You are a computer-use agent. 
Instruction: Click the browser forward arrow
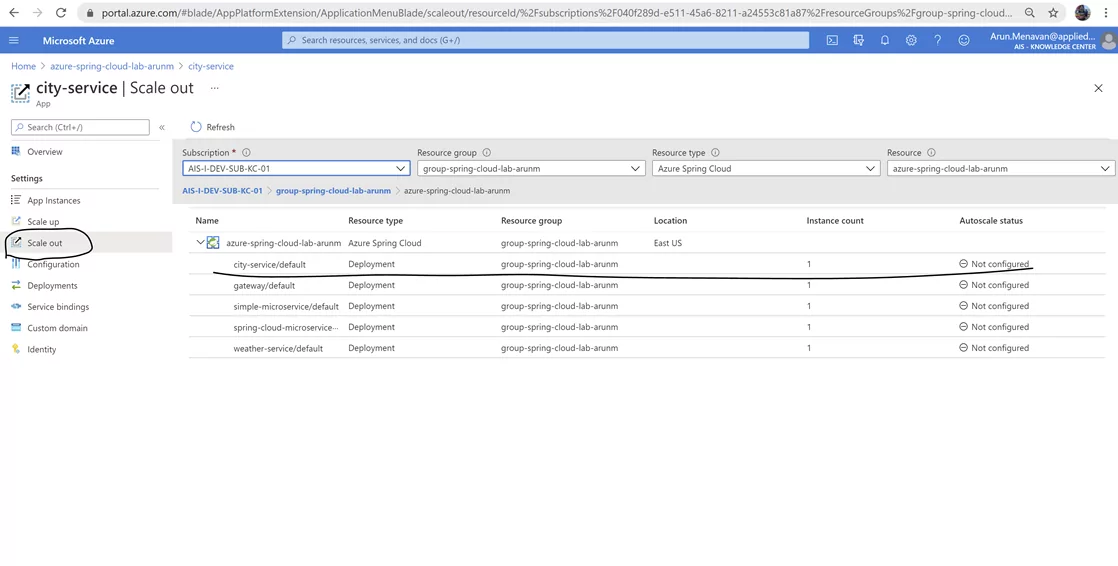coord(37,13)
